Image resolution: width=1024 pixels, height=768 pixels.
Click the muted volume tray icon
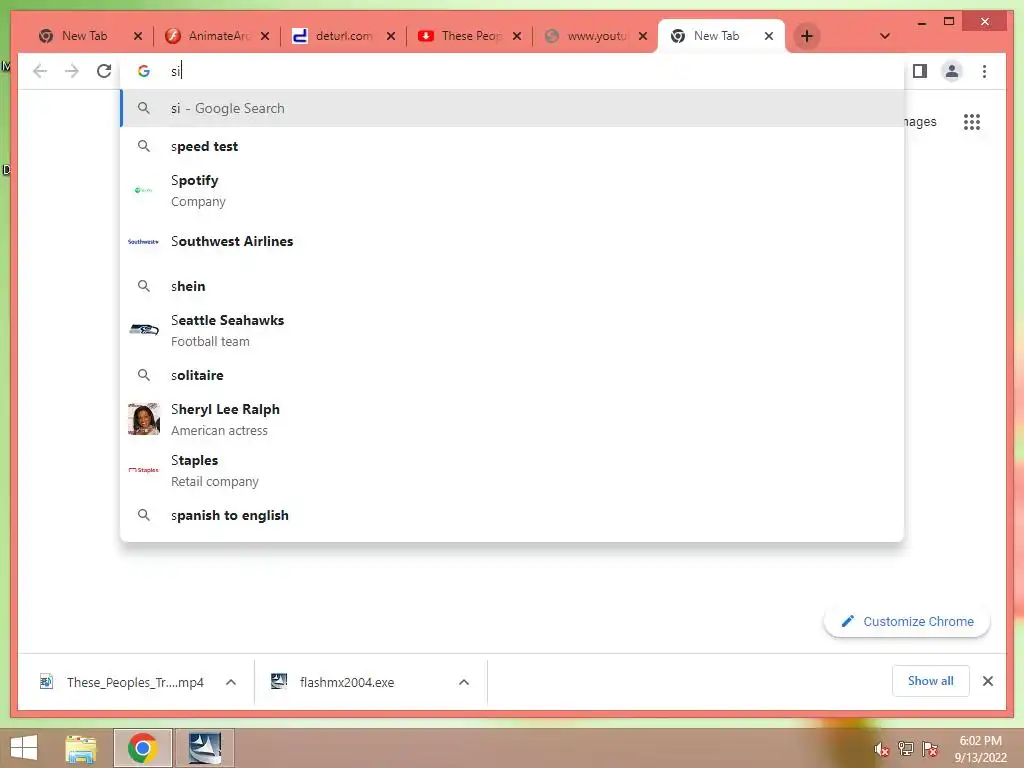(881, 749)
